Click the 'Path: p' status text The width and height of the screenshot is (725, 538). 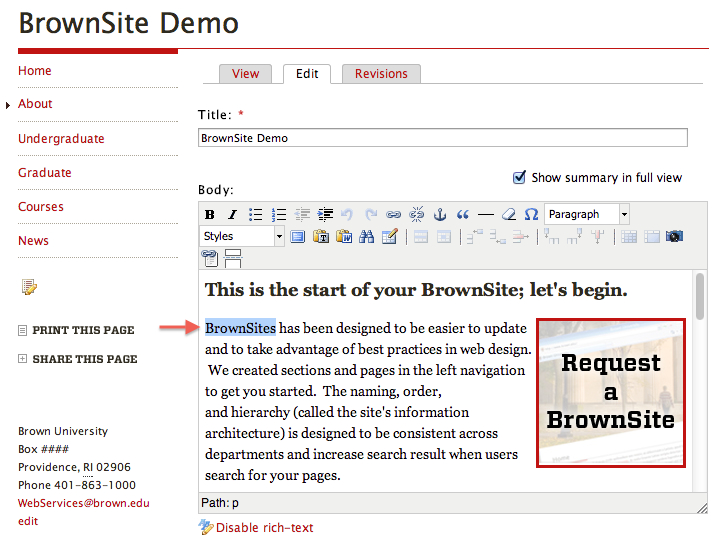click(x=220, y=503)
